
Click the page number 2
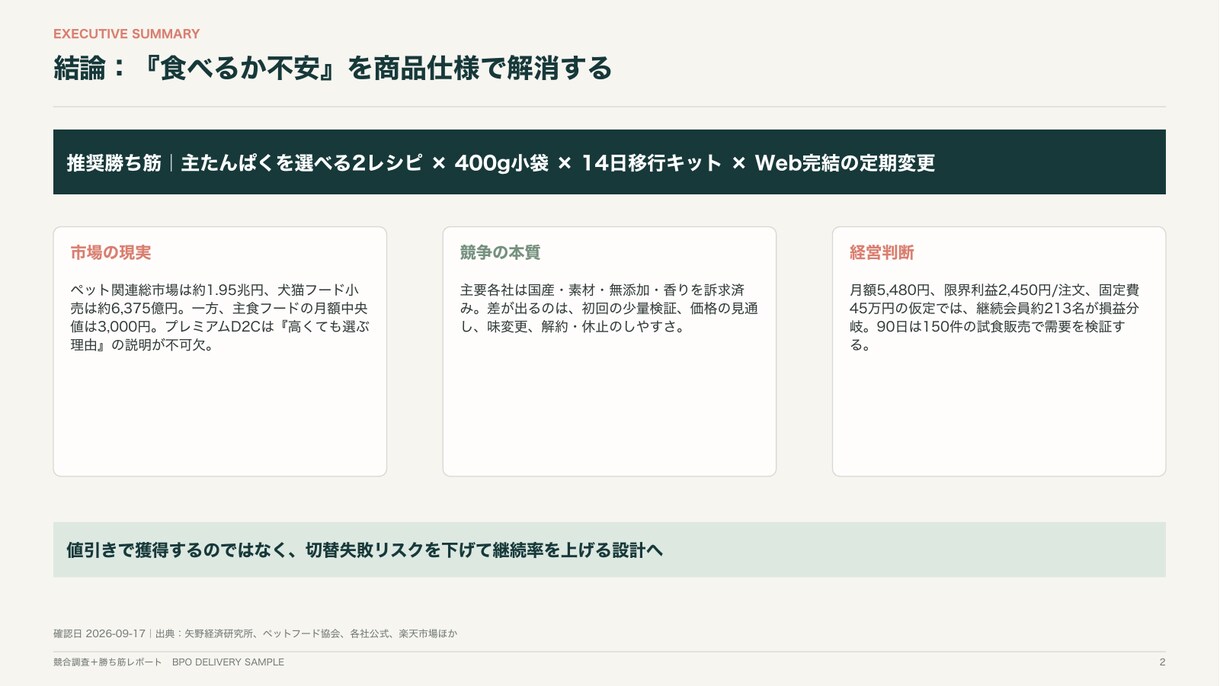(x=1162, y=662)
